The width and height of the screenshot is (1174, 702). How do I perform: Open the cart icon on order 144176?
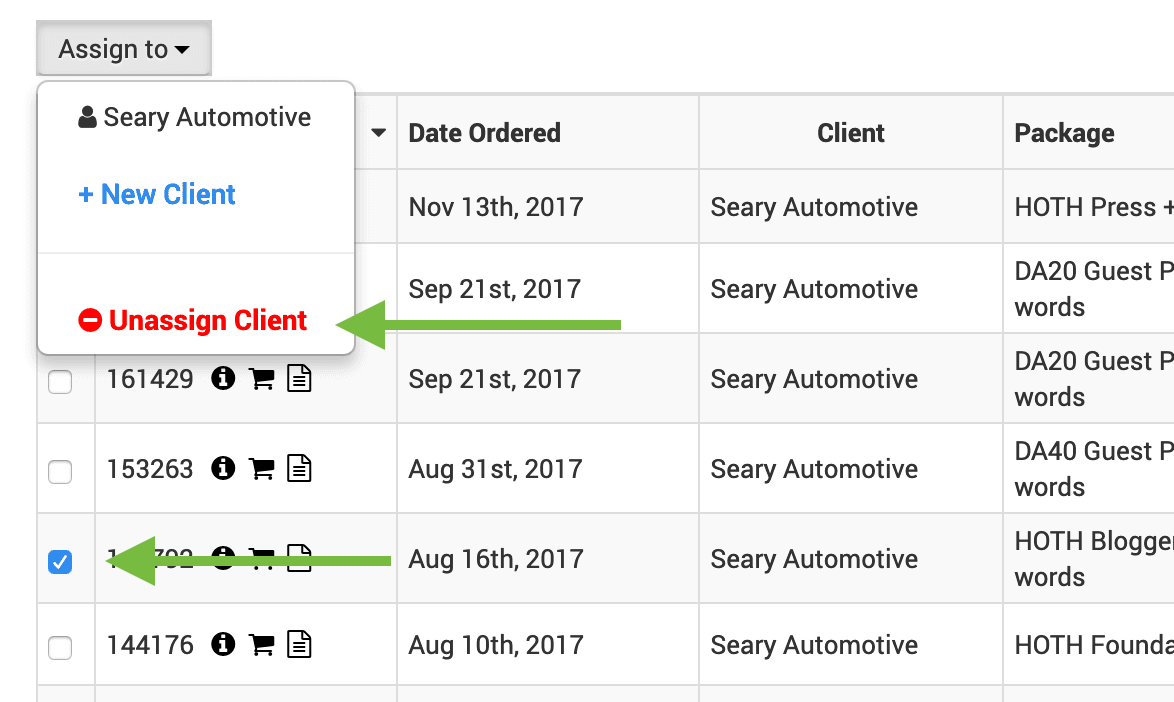[x=261, y=645]
